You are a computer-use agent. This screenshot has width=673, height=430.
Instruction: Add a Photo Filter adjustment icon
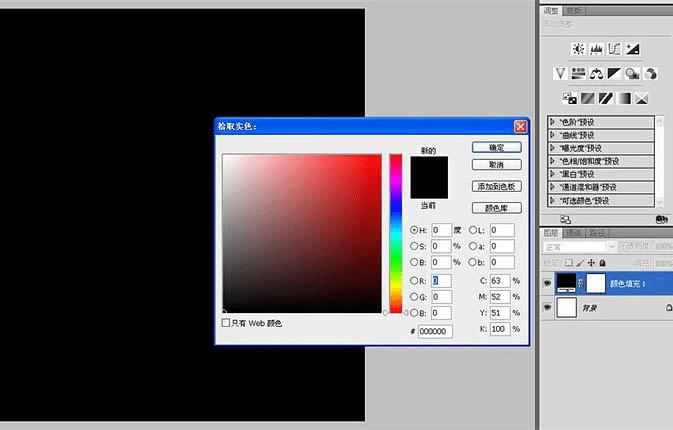(632, 73)
